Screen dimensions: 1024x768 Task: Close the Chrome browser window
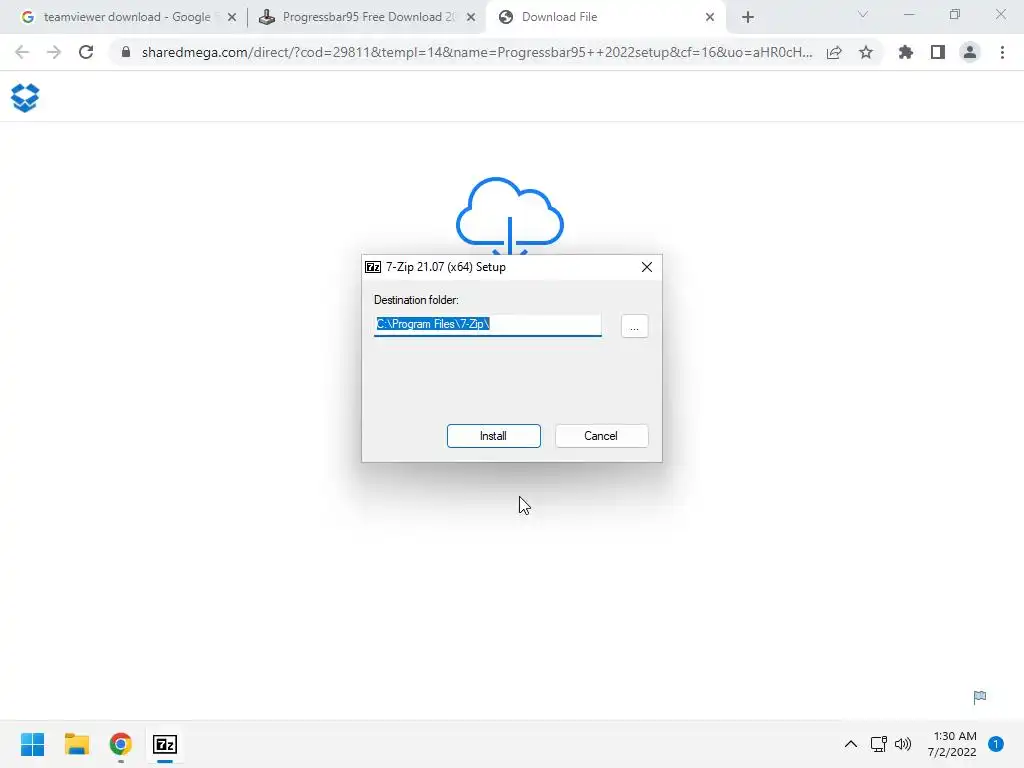(x=1000, y=14)
